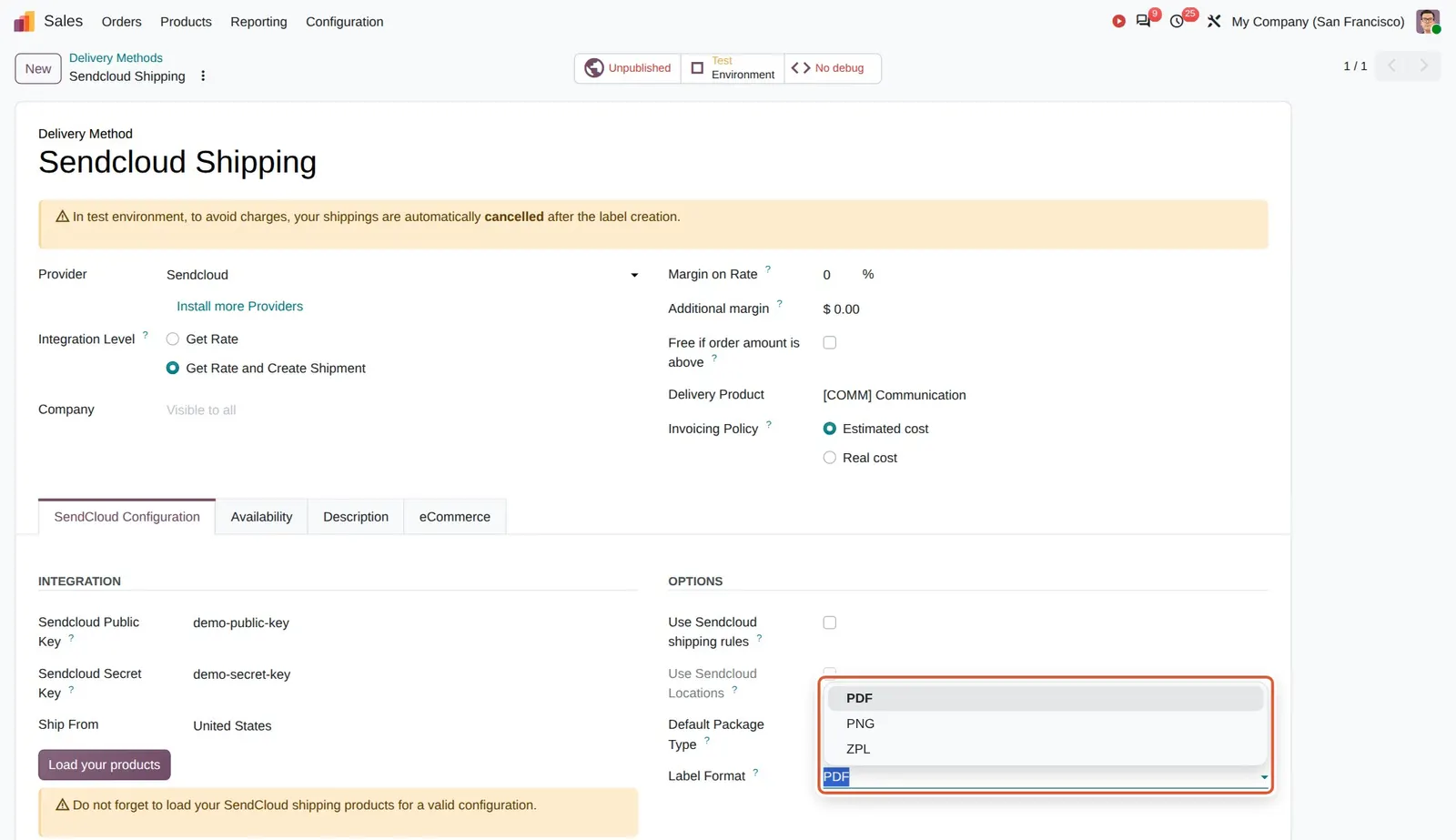Open the Orders menu
The height and width of the screenshot is (840, 1456).
pos(121,22)
